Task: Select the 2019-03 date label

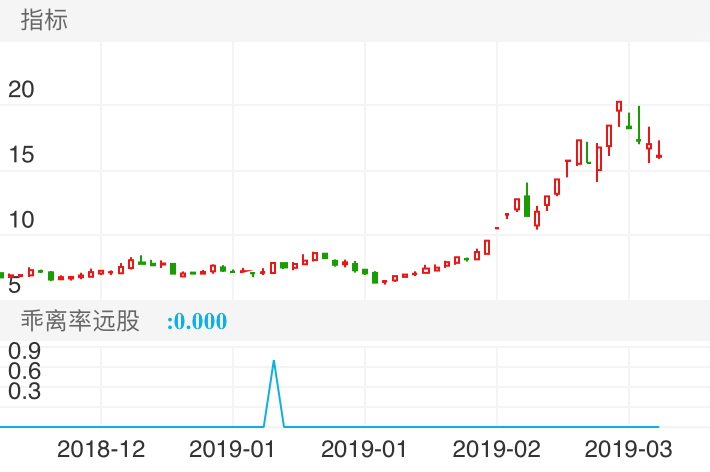Action: click(x=628, y=450)
